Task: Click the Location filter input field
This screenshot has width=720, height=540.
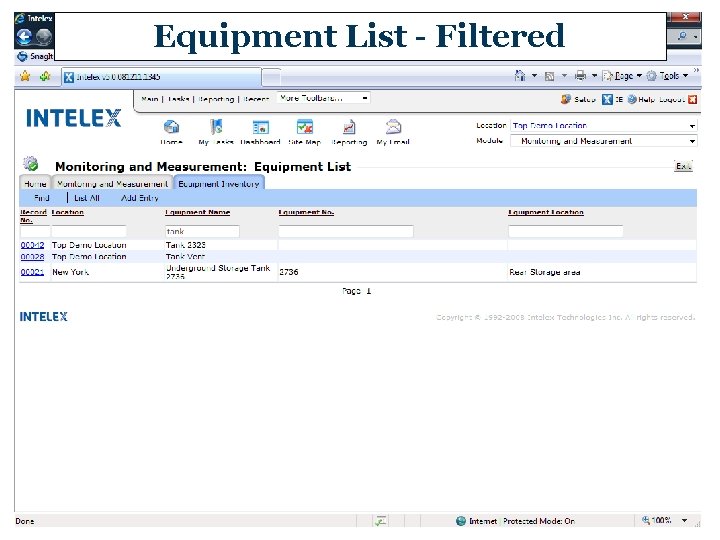Action: [89, 231]
